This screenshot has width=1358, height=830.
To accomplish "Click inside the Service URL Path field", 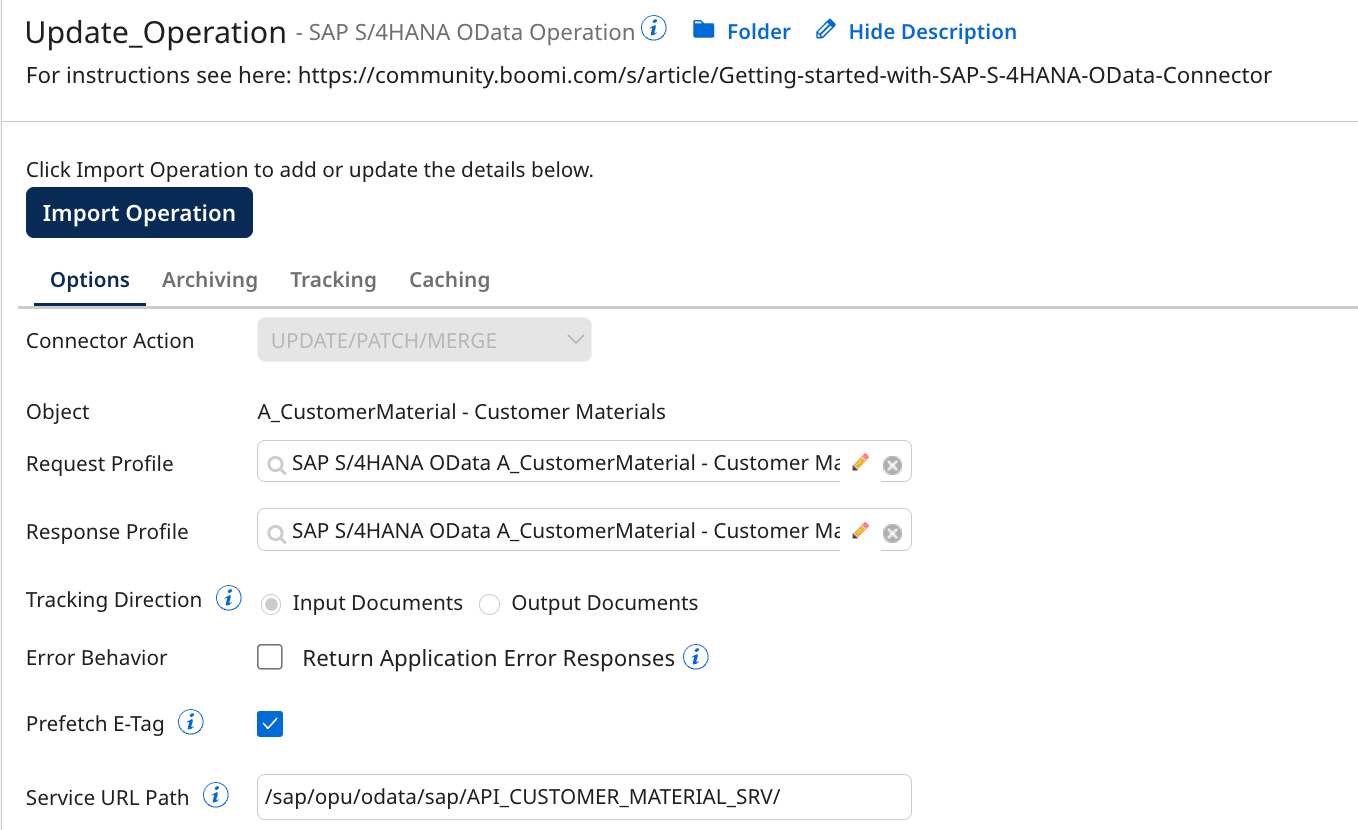I will click(584, 797).
